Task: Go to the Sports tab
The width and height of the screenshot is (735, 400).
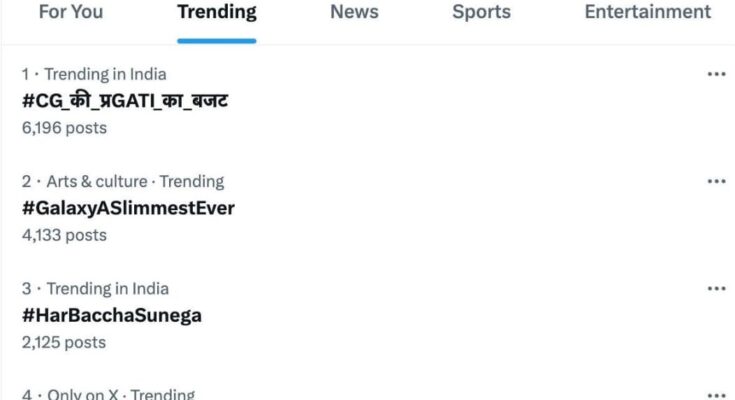Action: [x=481, y=12]
